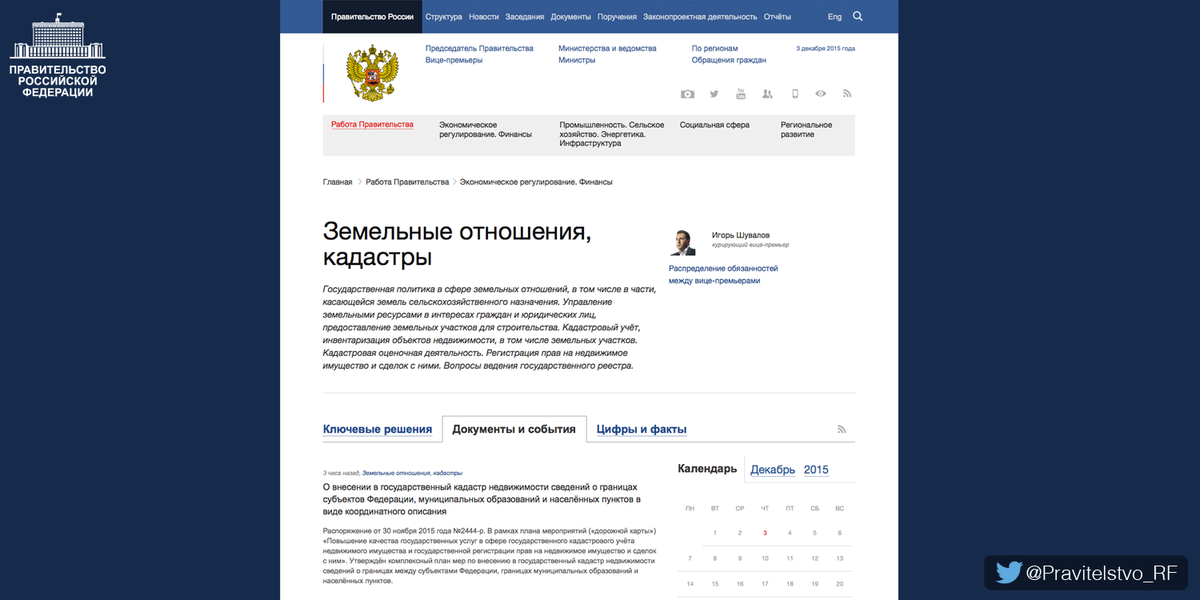Open the Министры link
This screenshot has height=600, width=1200.
pos(577,60)
